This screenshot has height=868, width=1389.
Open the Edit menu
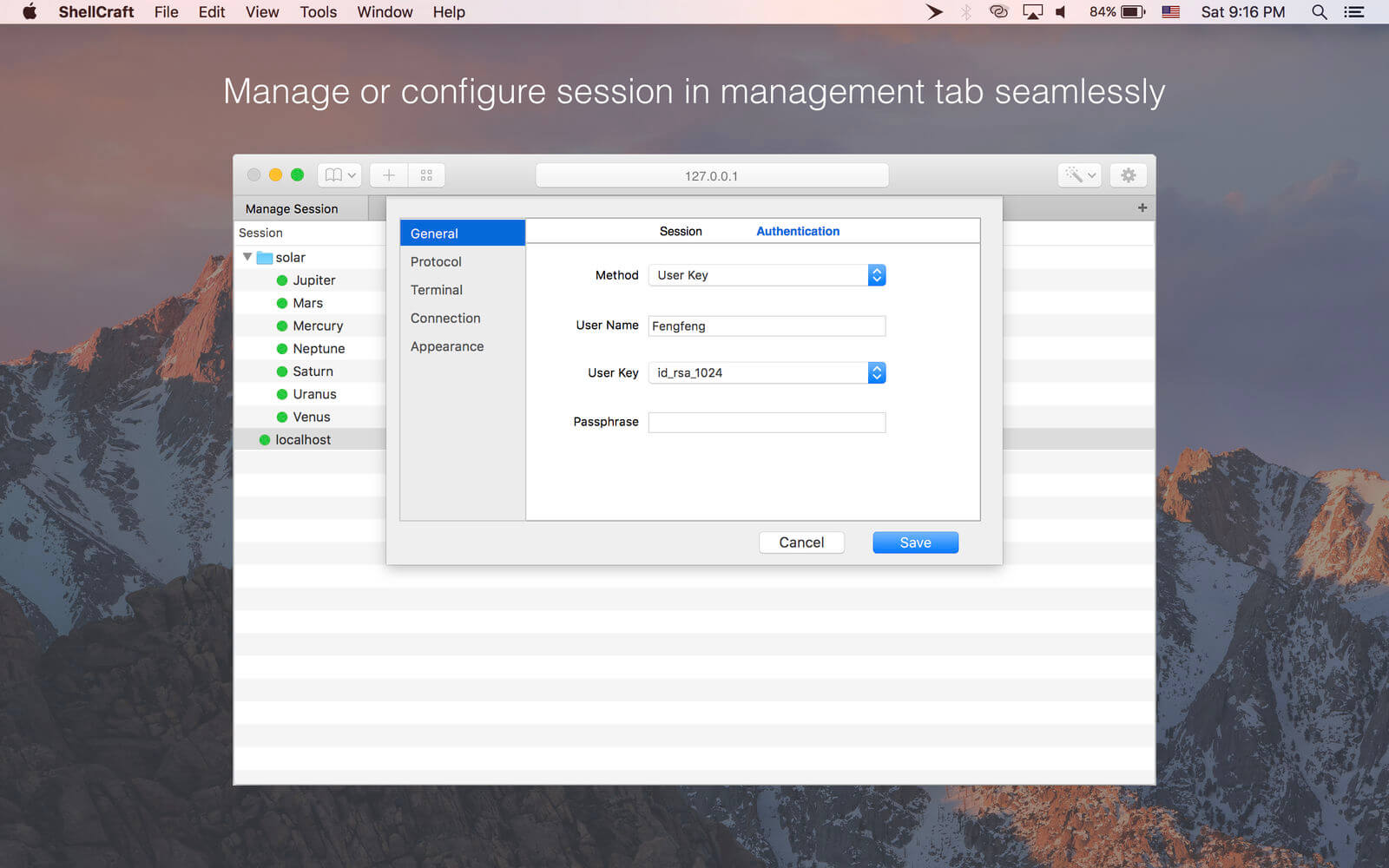(212, 12)
